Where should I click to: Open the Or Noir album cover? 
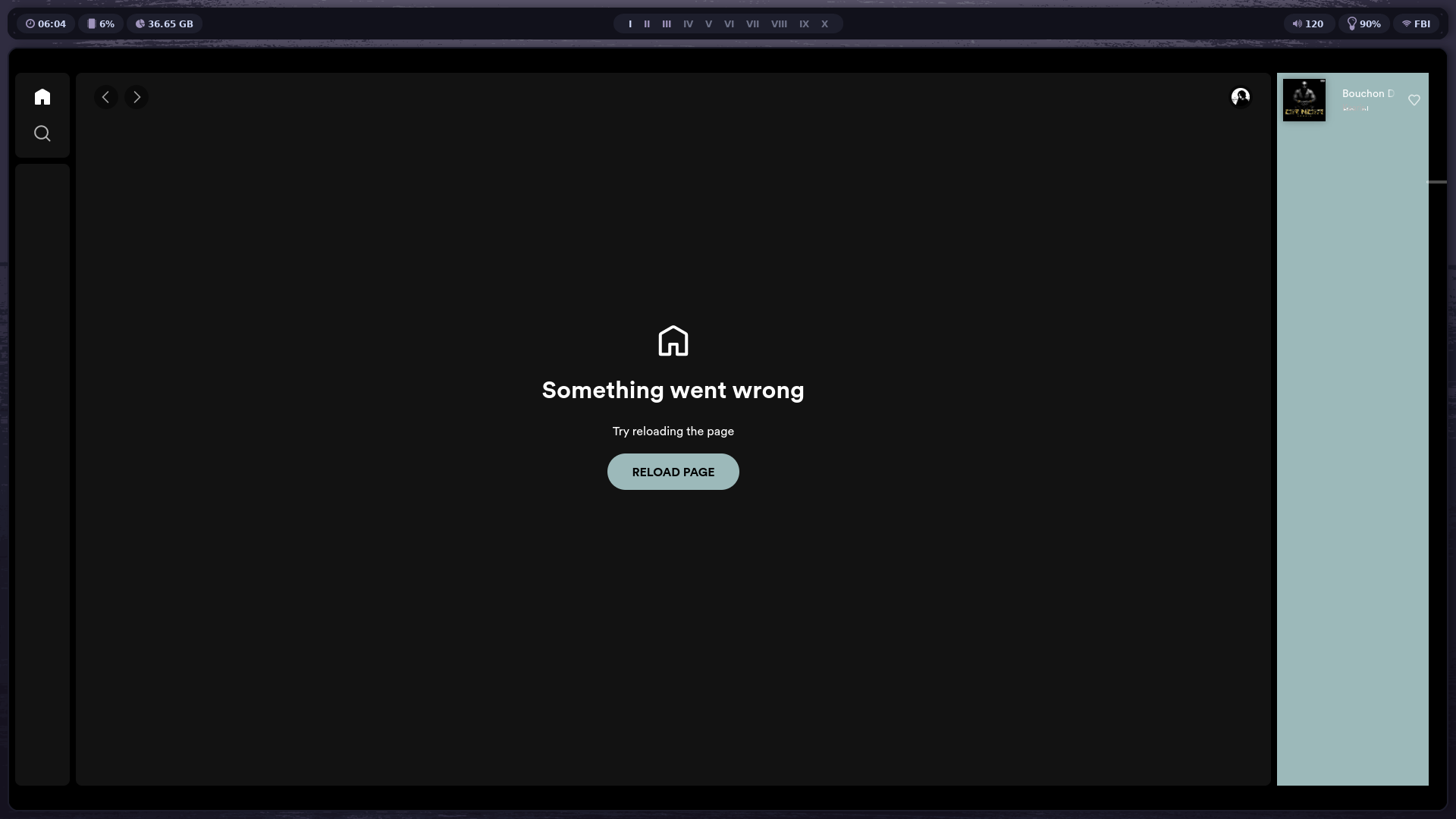[x=1304, y=99]
